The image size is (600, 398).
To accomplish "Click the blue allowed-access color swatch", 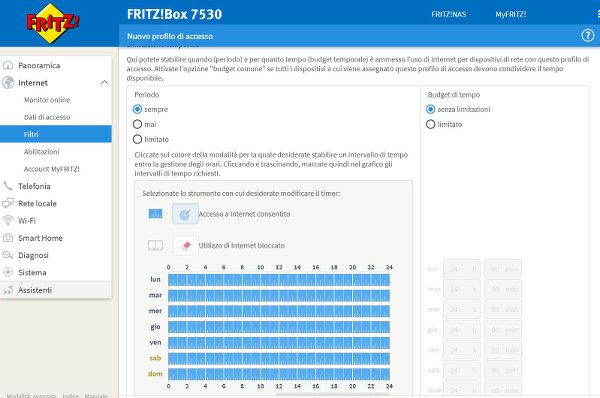I will (x=155, y=214).
